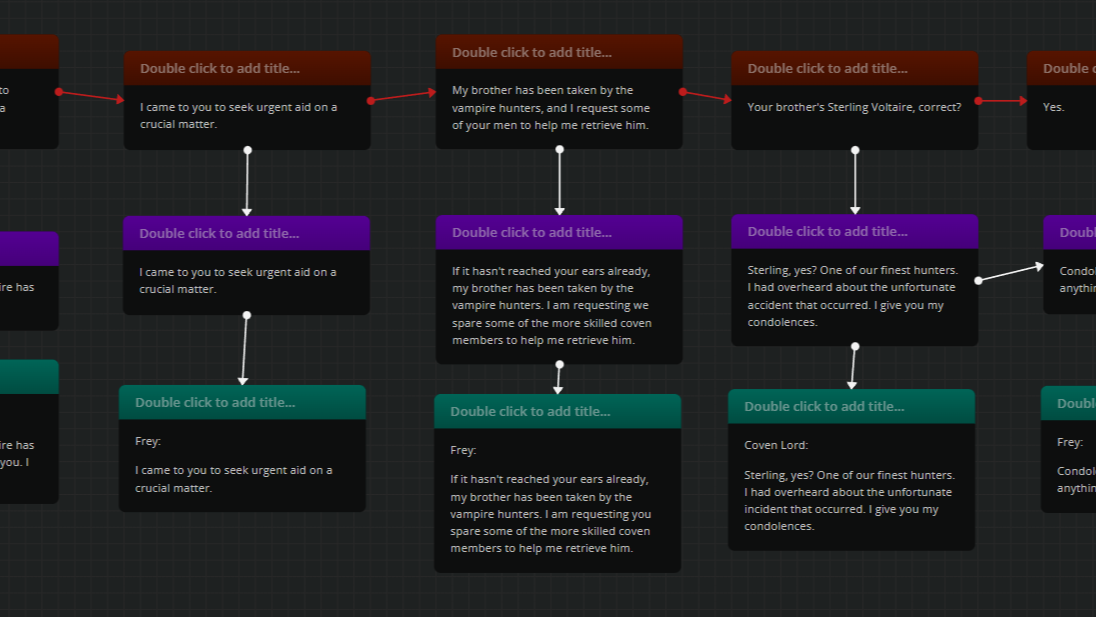Select title of purple 'I came to you' node
This screenshot has width=1096, height=617.
219,233
